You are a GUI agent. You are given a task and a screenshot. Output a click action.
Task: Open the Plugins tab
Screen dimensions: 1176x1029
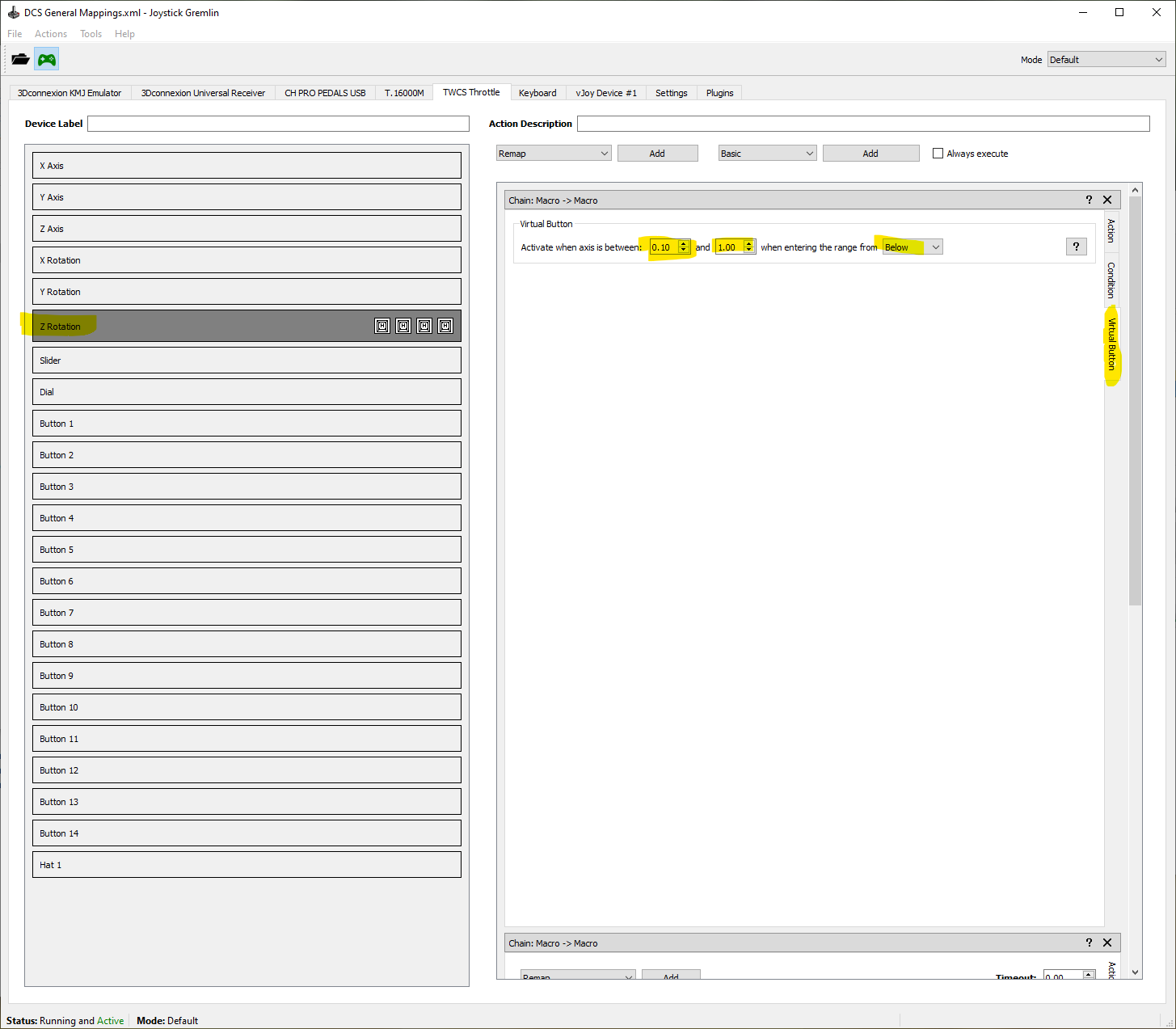[719, 93]
